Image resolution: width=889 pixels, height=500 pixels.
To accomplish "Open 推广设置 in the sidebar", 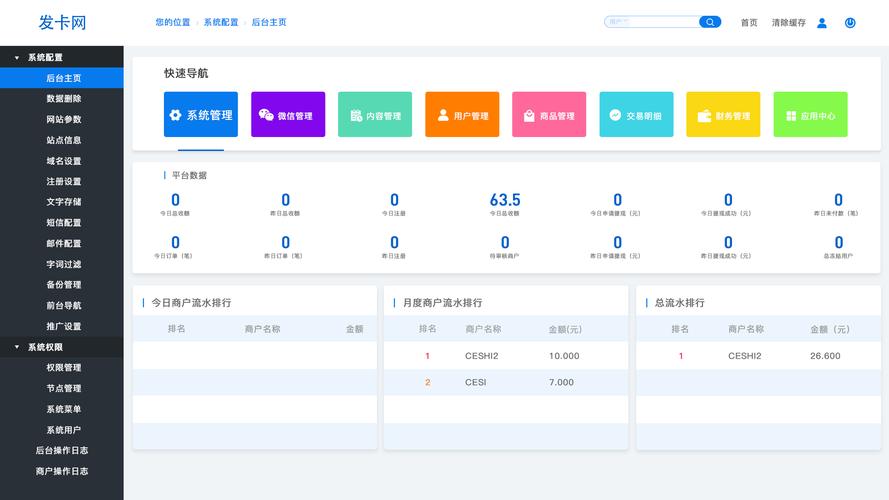I will [64, 326].
